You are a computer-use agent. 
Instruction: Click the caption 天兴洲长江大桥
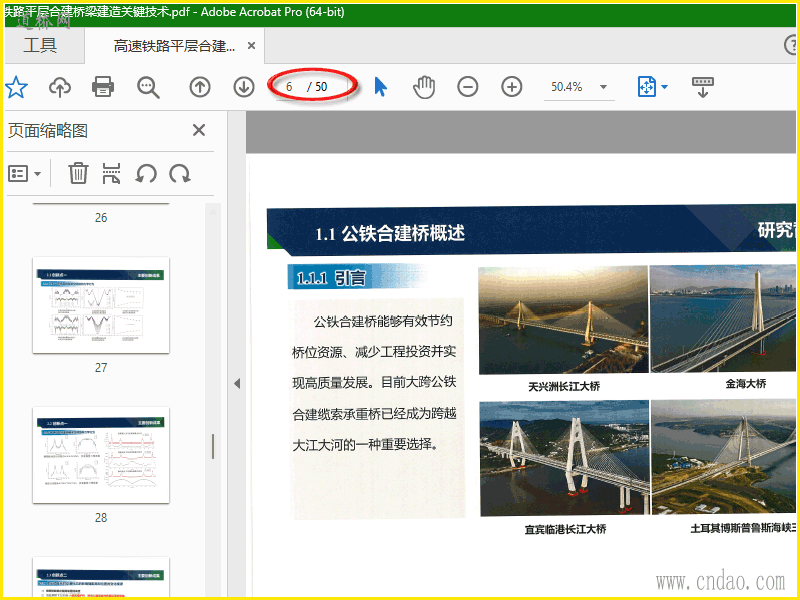564,386
